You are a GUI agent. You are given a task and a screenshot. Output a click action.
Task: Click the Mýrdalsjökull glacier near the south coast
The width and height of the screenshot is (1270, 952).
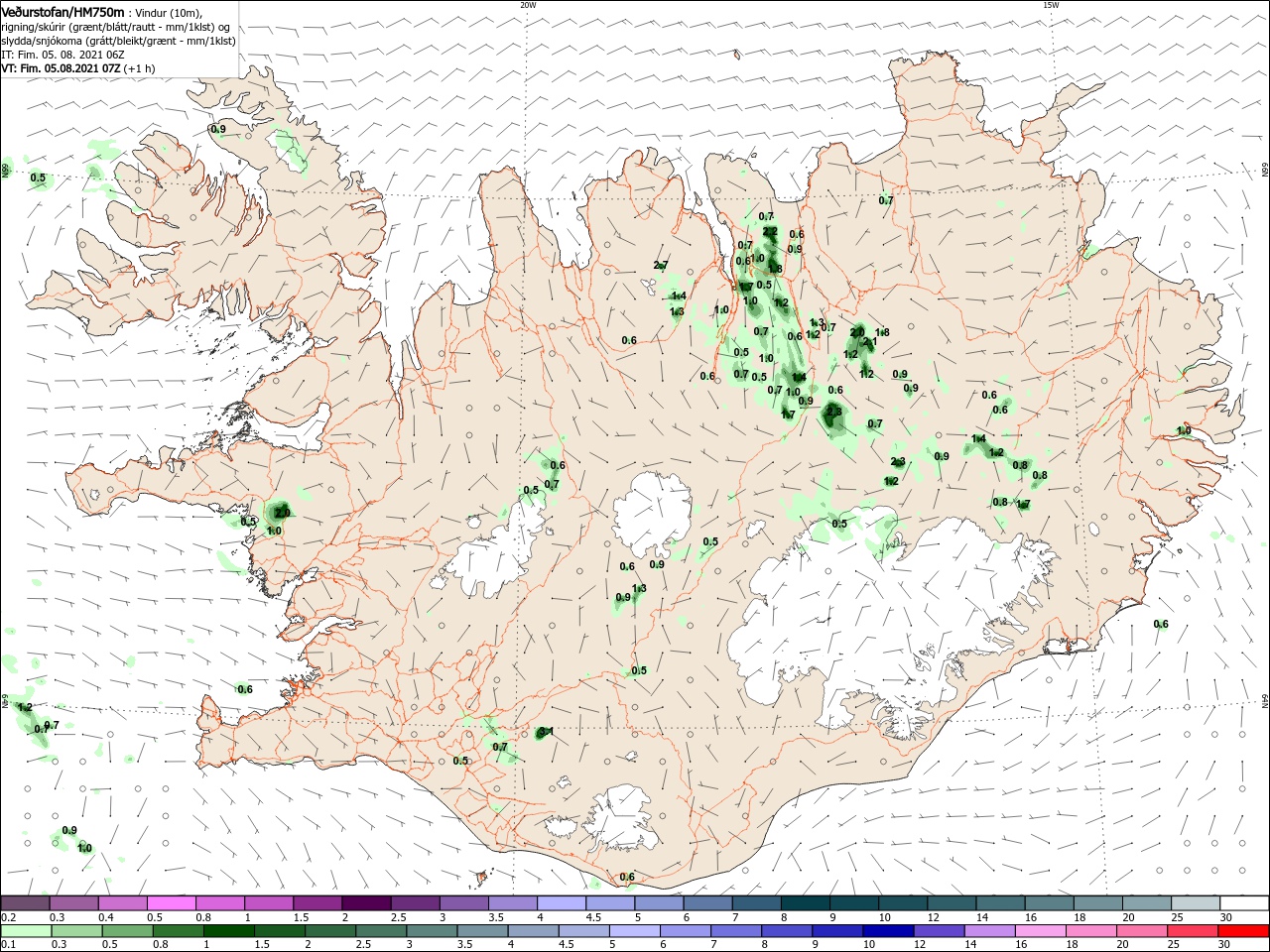tap(621, 819)
